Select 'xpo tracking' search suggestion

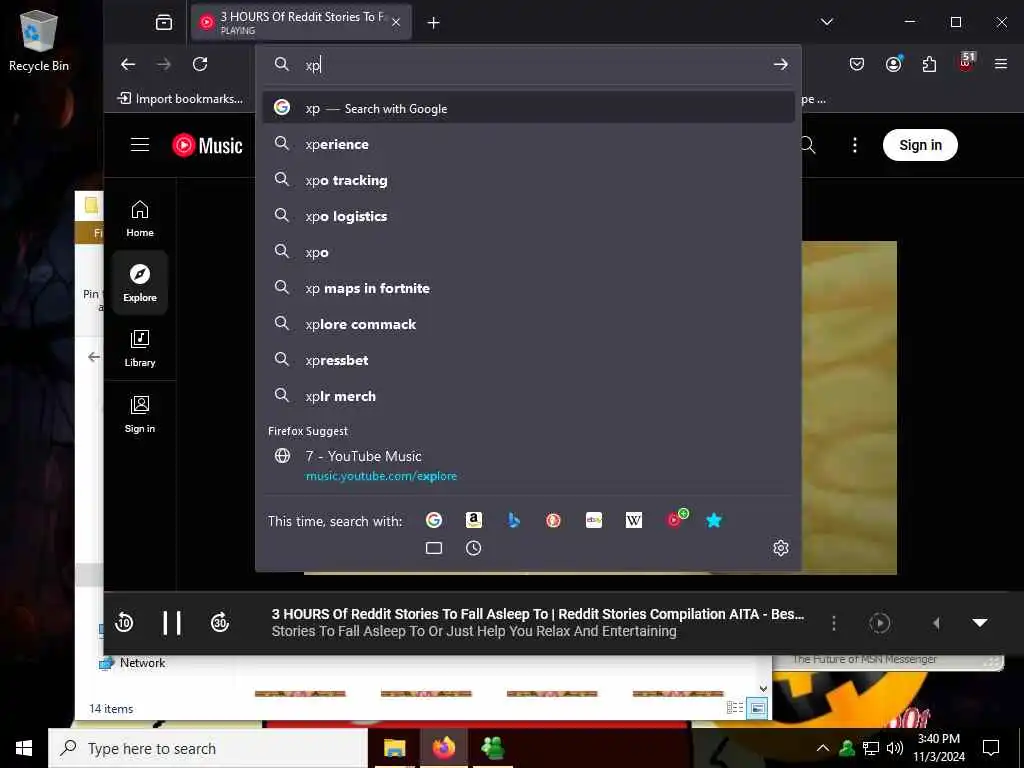[x=528, y=180]
